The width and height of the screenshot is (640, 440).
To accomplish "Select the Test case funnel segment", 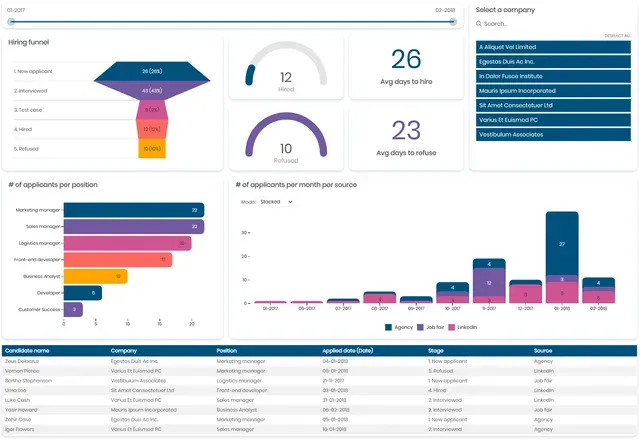I will [x=152, y=110].
